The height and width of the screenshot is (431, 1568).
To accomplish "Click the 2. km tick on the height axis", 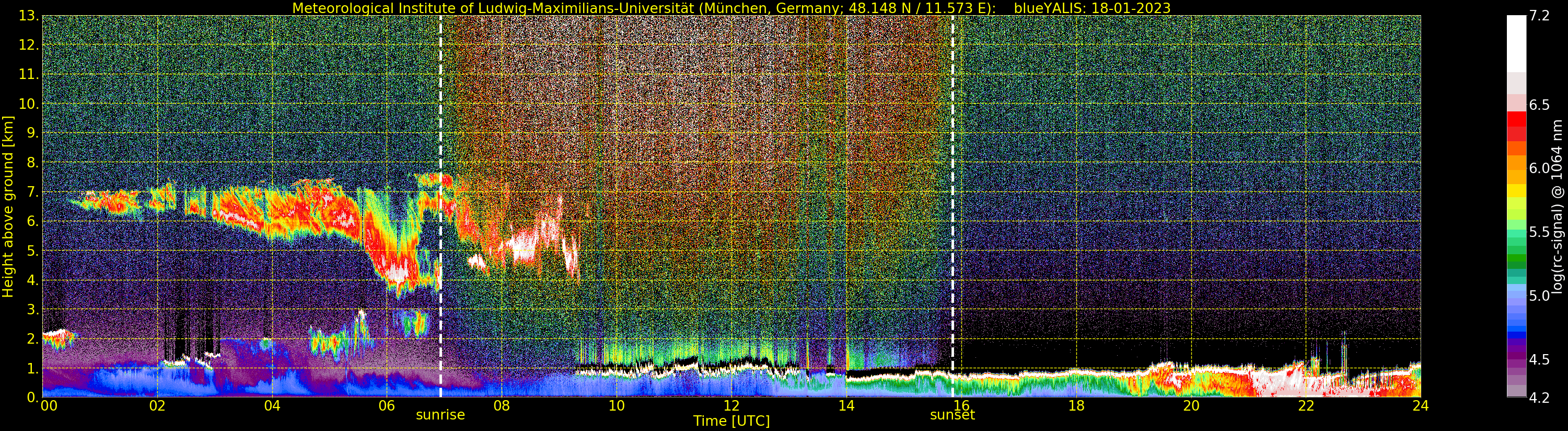I will [33, 338].
